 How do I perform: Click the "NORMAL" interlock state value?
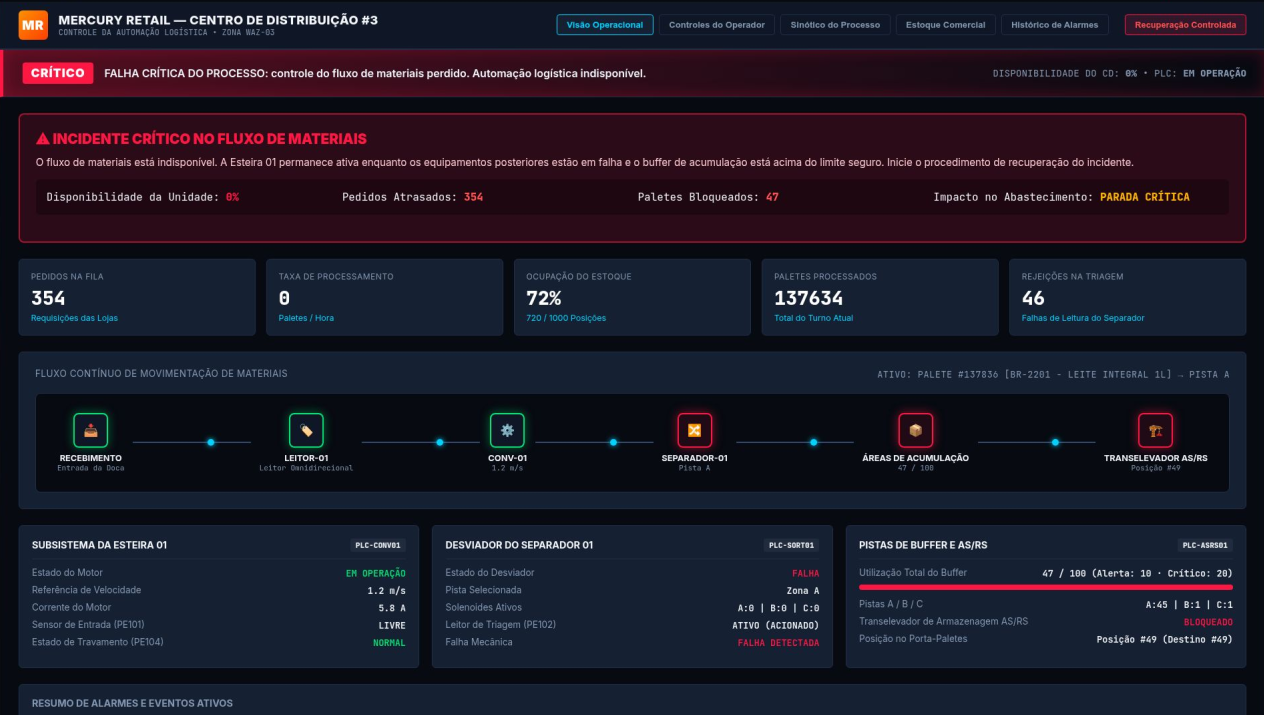point(389,642)
